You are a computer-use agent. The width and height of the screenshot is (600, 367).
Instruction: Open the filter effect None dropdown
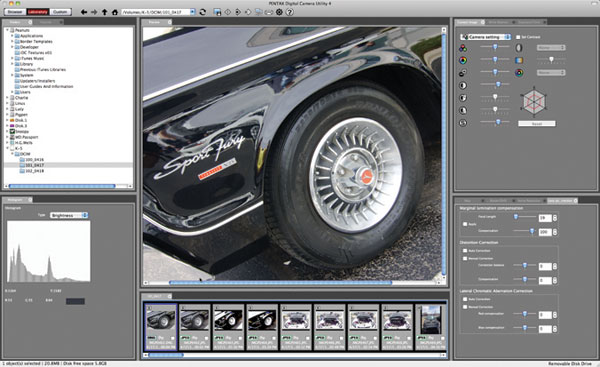tap(551, 48)
